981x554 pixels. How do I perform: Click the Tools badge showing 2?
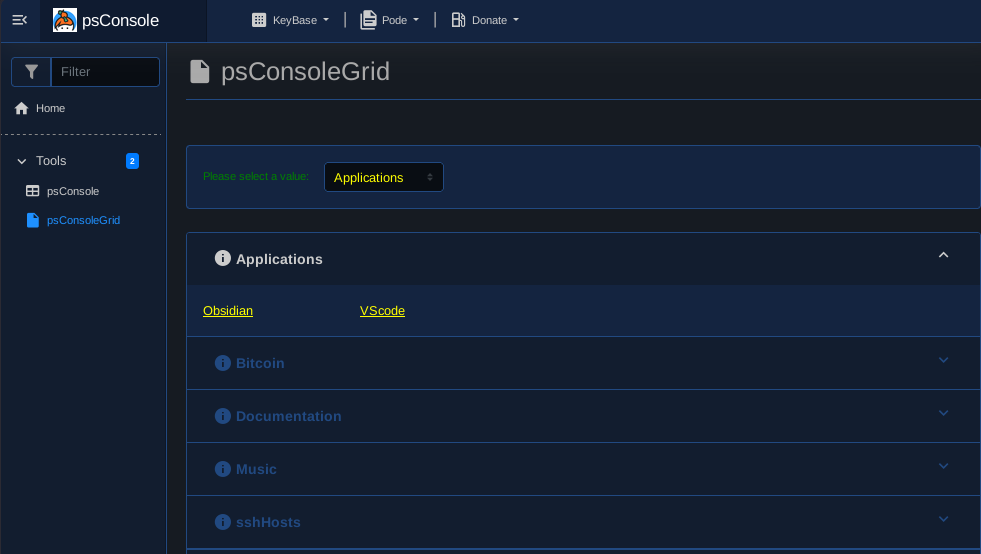[x=132, y=161]
